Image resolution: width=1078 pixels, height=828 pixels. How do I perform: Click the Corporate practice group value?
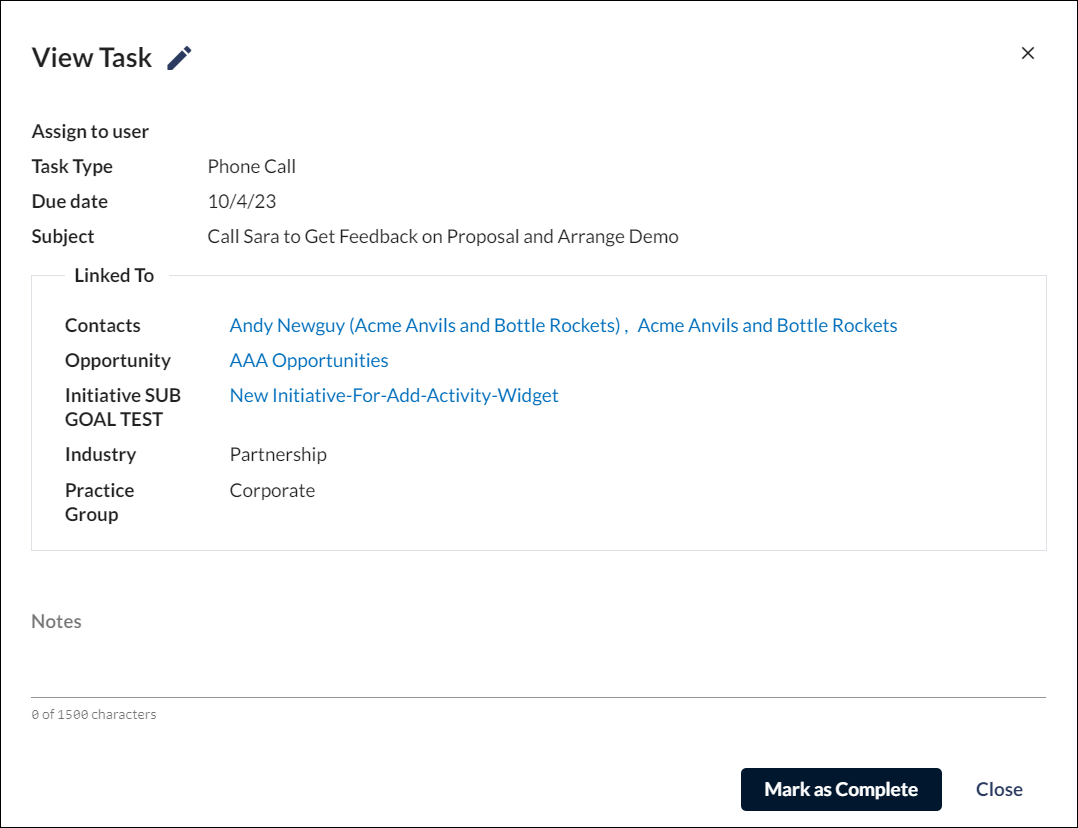click(x=272, y=490)
